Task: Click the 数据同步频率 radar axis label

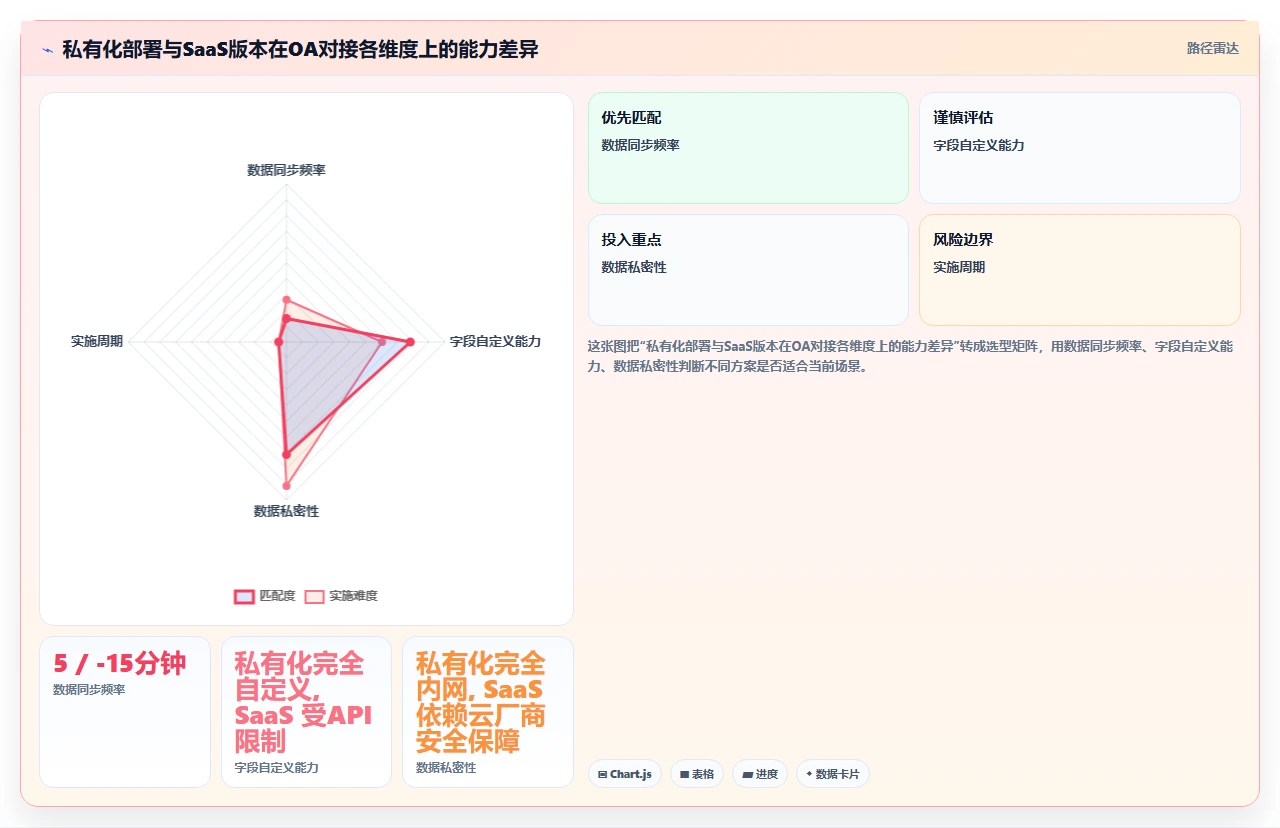Action: click(286, 170)
